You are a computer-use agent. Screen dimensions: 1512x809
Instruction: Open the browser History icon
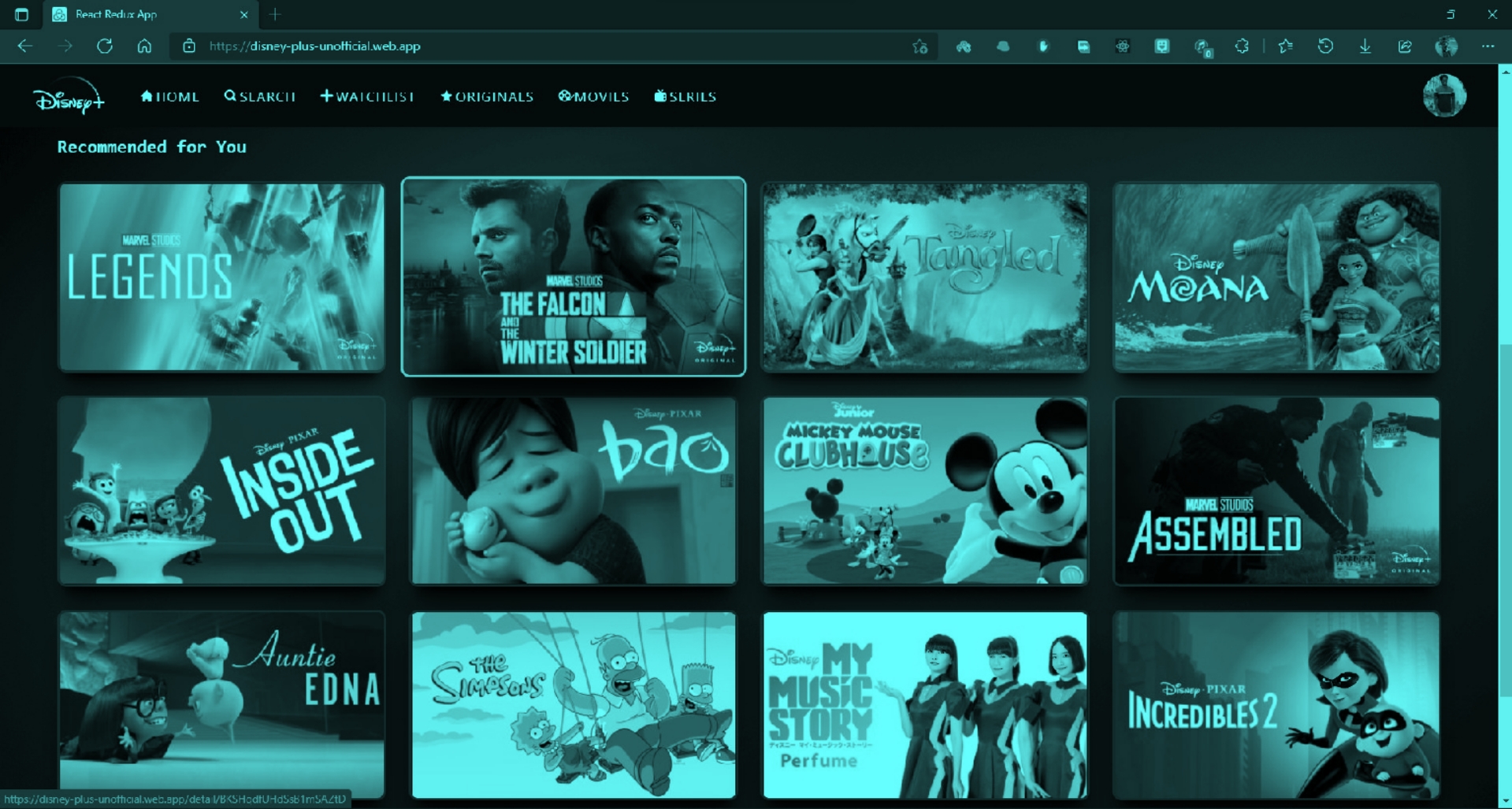tap(1325, 46)
